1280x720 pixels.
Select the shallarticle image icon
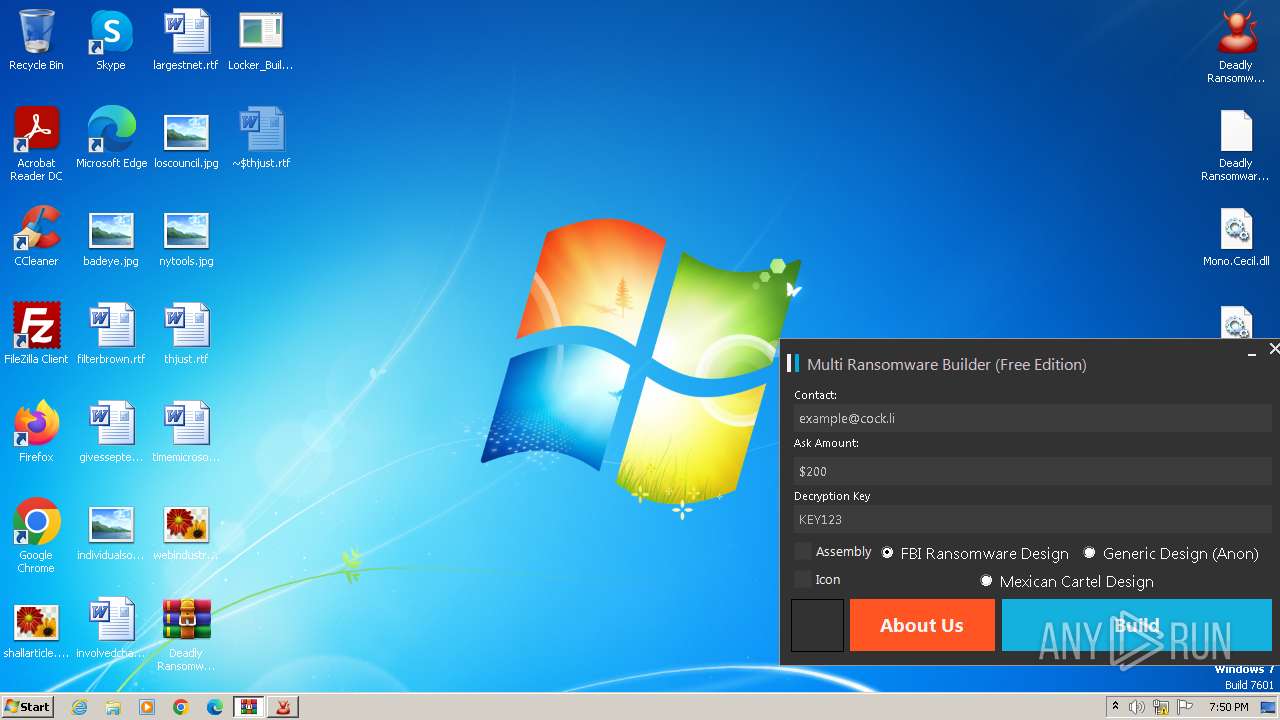pos(36,629)
